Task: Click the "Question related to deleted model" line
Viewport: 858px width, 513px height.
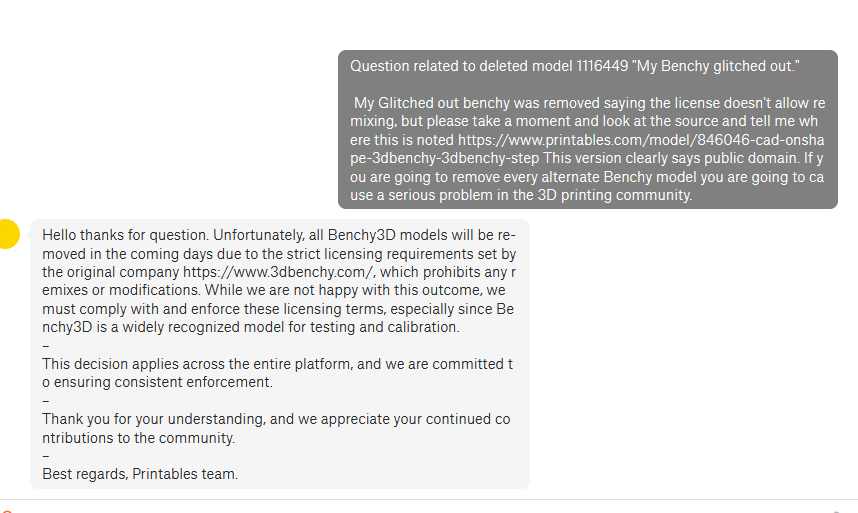Action: (x=460, y=66)
